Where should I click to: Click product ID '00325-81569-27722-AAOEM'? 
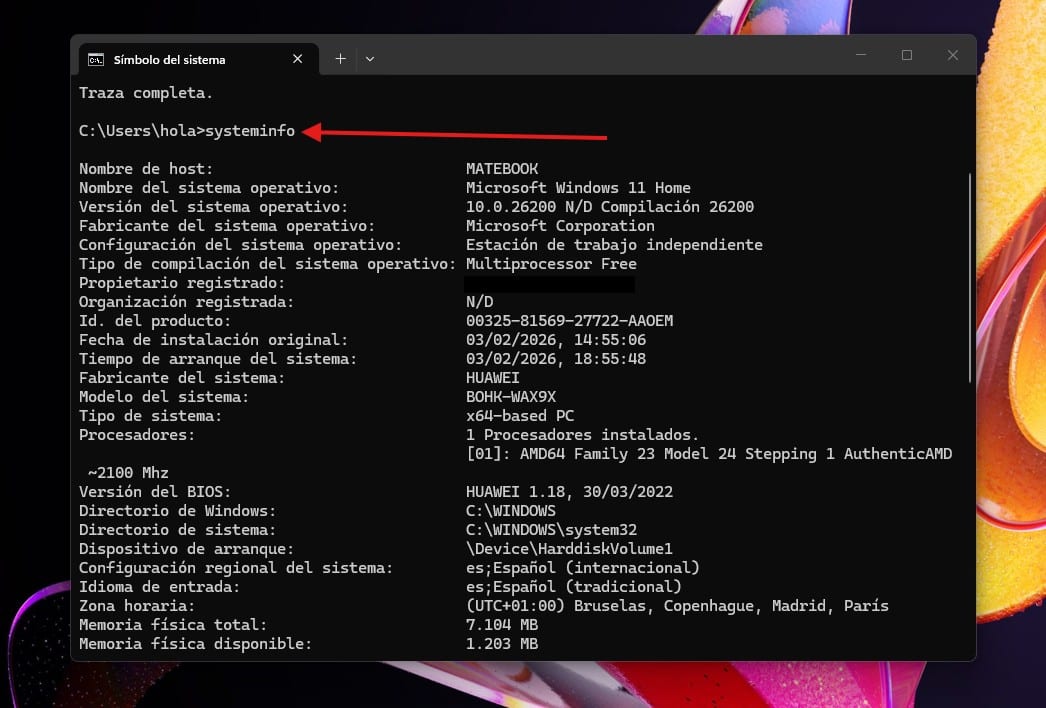coord(569,321)
